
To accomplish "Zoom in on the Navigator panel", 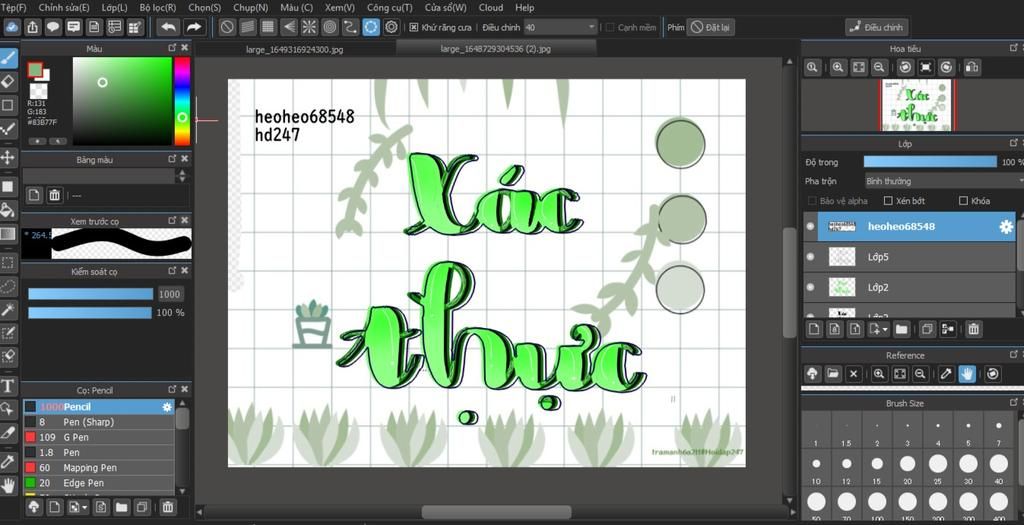I will click(838, 67).
